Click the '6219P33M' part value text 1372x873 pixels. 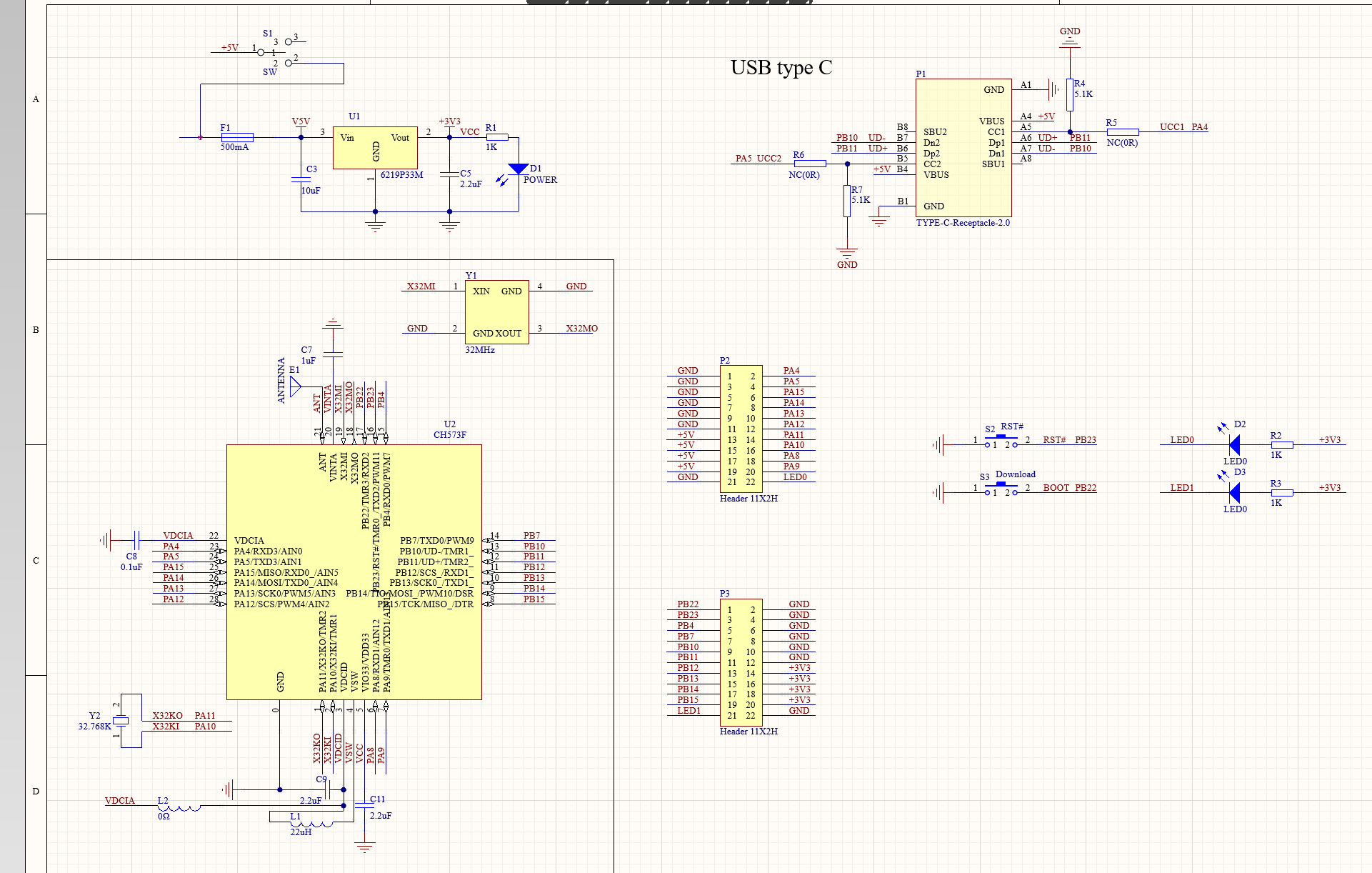(x=401, y=175)
